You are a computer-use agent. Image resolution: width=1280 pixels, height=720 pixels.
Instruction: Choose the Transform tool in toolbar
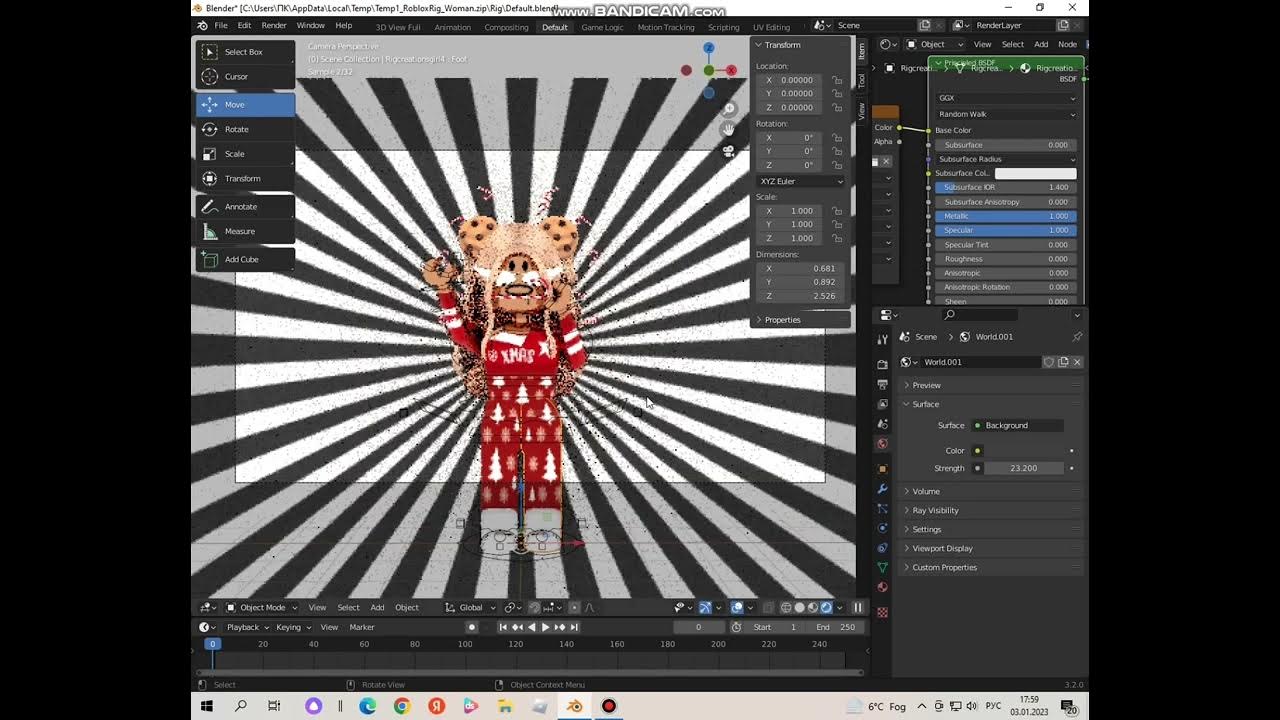coord(245,178)
